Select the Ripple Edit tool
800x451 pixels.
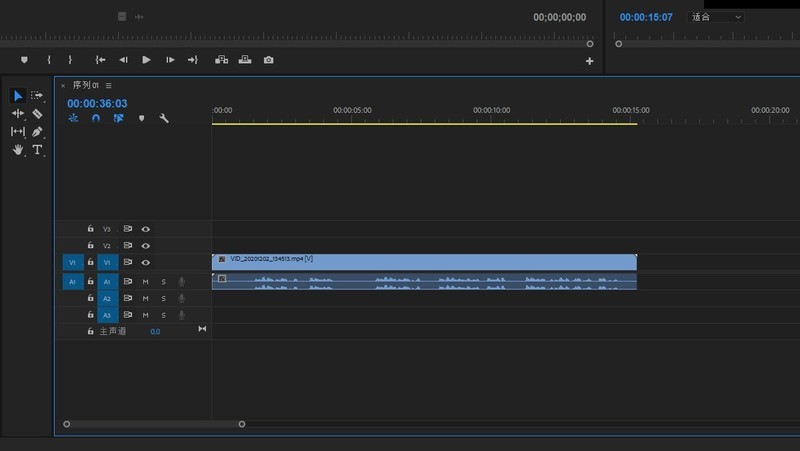[18, 114]
